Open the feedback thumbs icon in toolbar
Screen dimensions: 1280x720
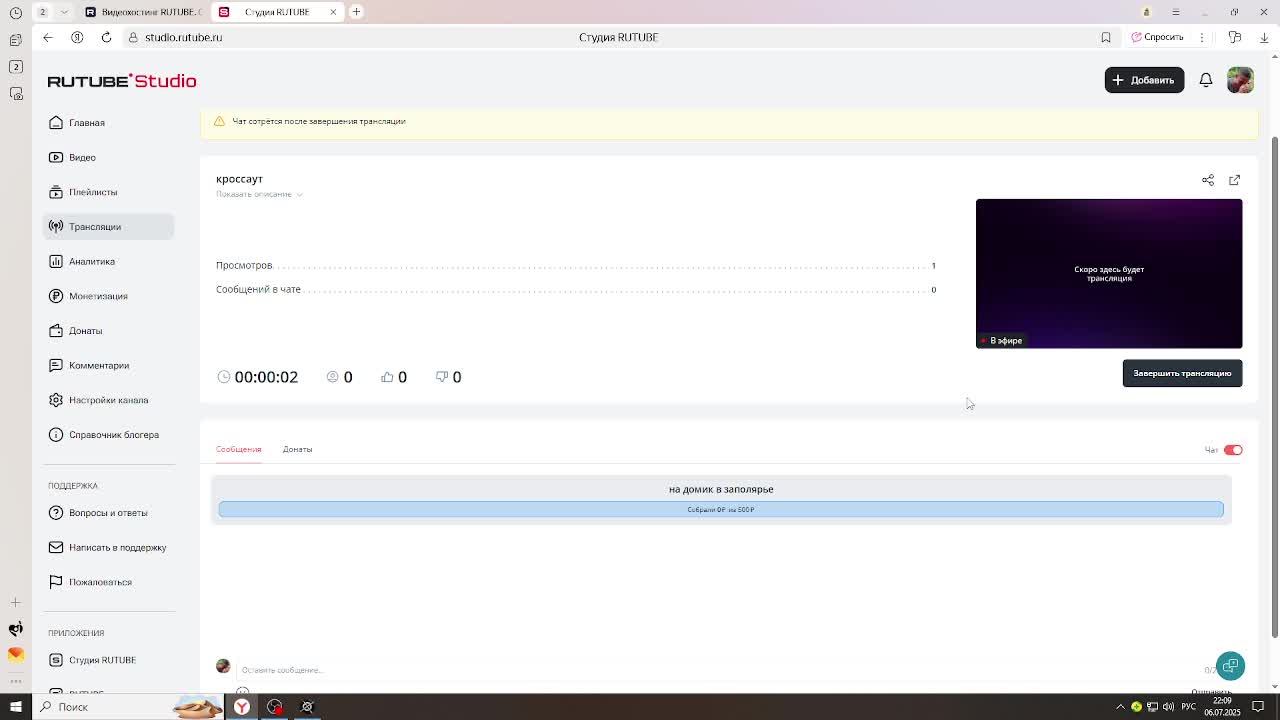(x=1235, y=37)
